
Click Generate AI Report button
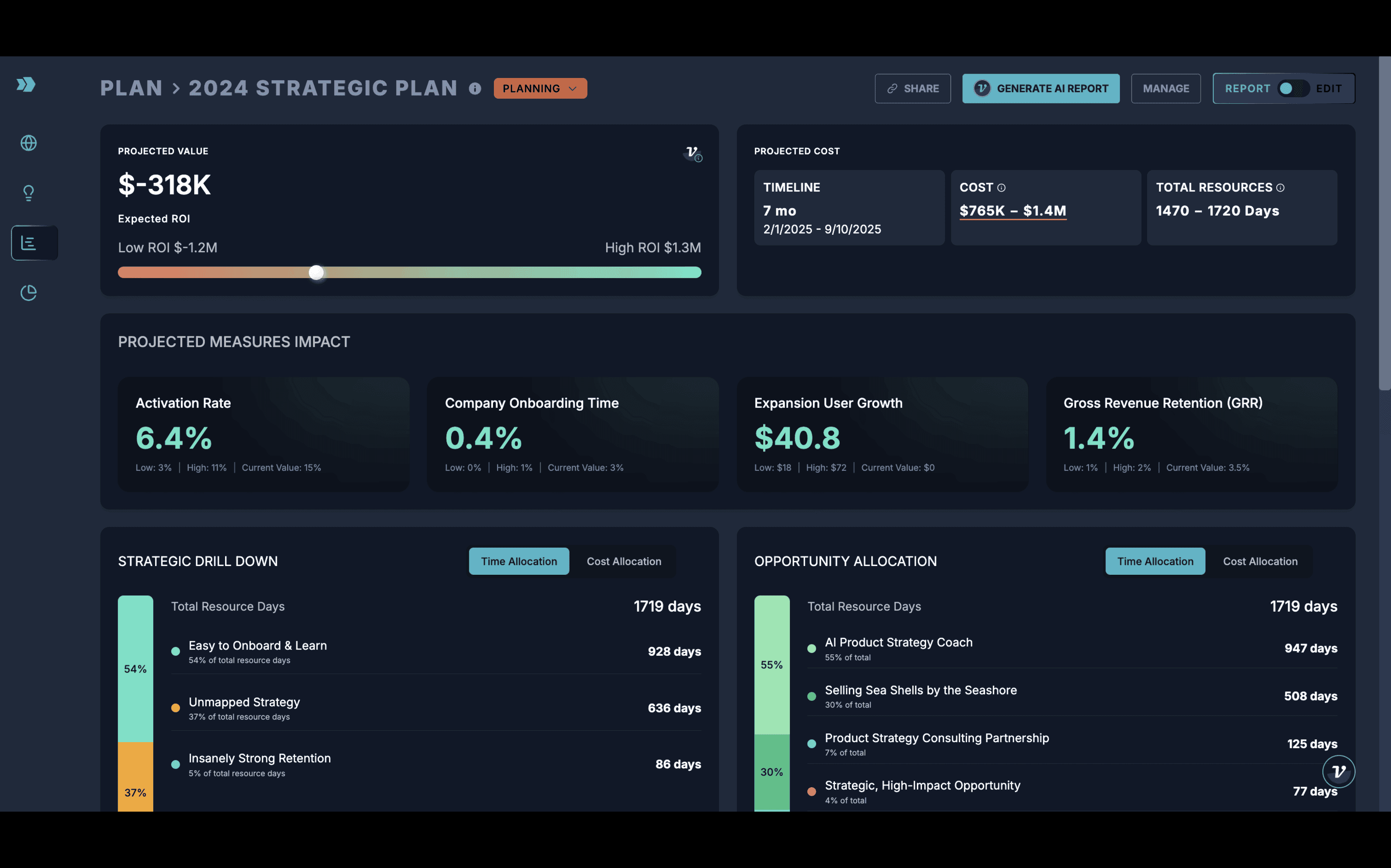1040,88
